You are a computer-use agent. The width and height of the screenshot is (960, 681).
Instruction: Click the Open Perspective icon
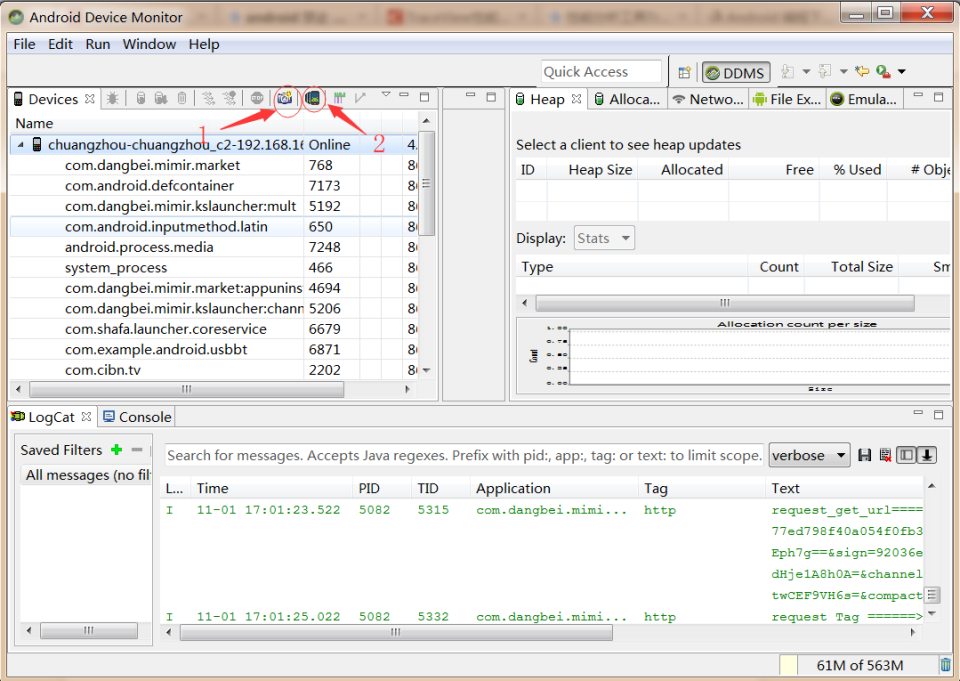[684, 72]
